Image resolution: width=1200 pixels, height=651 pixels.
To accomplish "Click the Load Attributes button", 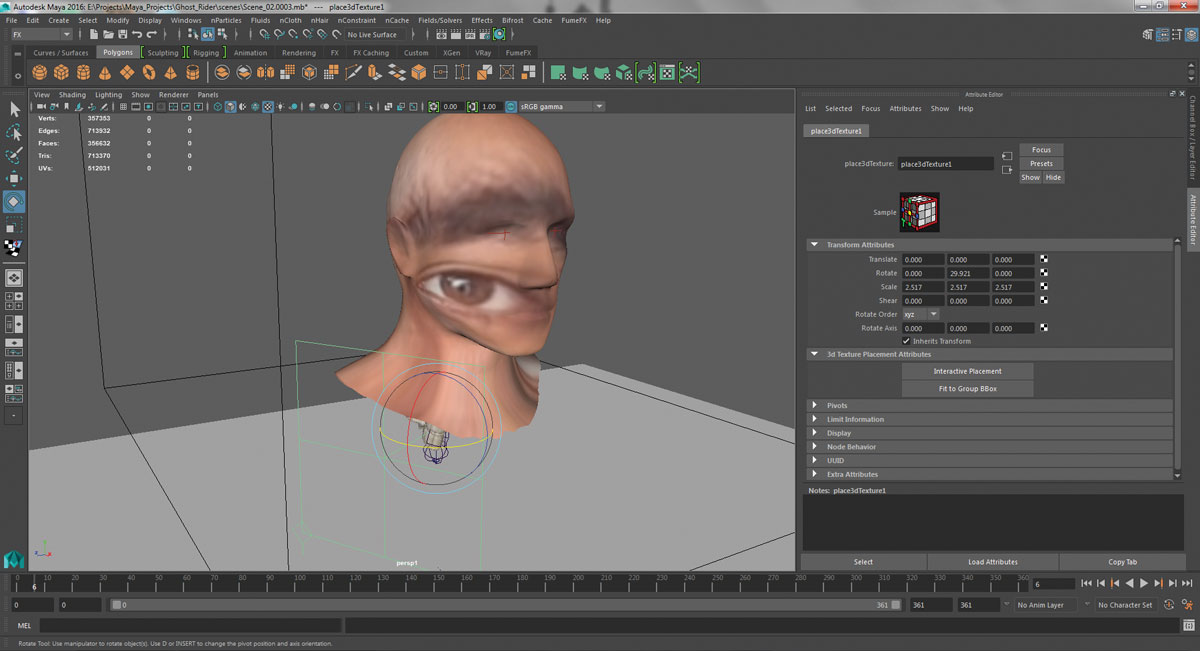I will [993, 562].
